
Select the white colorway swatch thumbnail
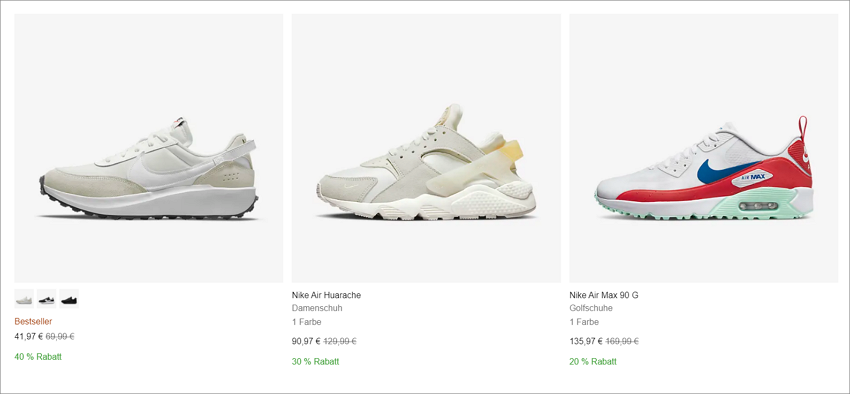tap(24, 299)
